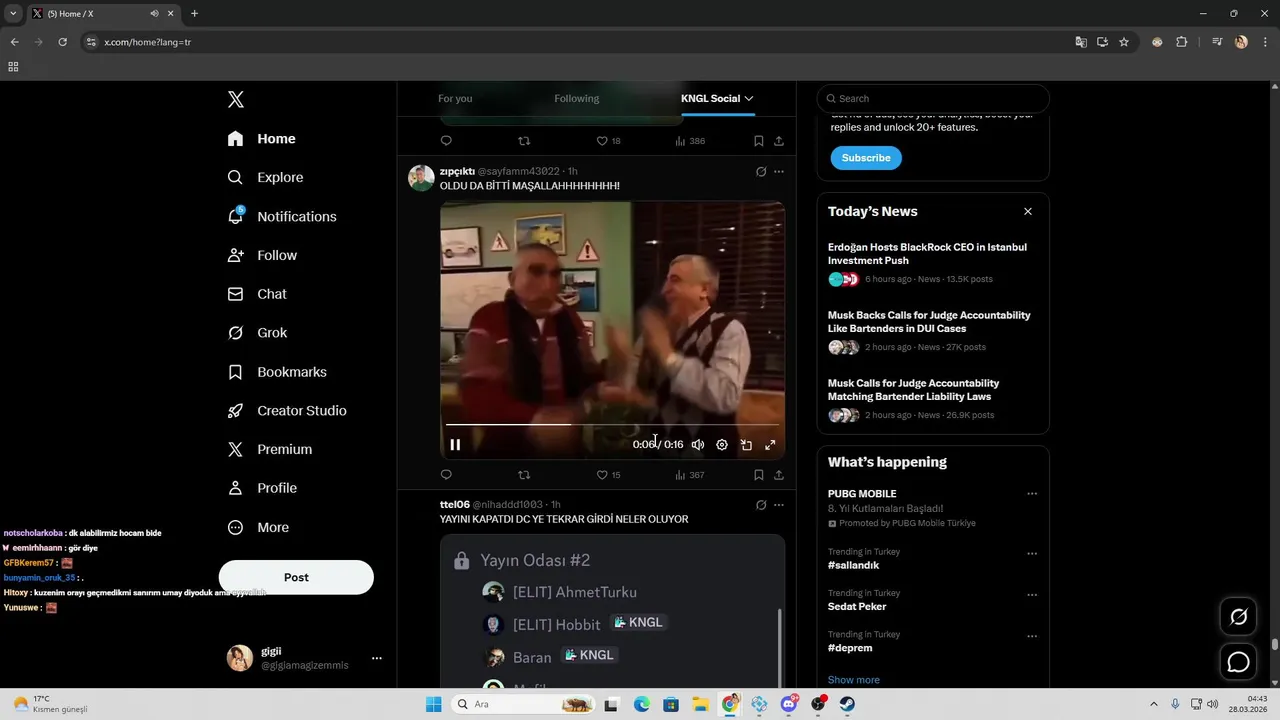Pause the playing video
Screen dimensions: 1280x720
(455, 445)
